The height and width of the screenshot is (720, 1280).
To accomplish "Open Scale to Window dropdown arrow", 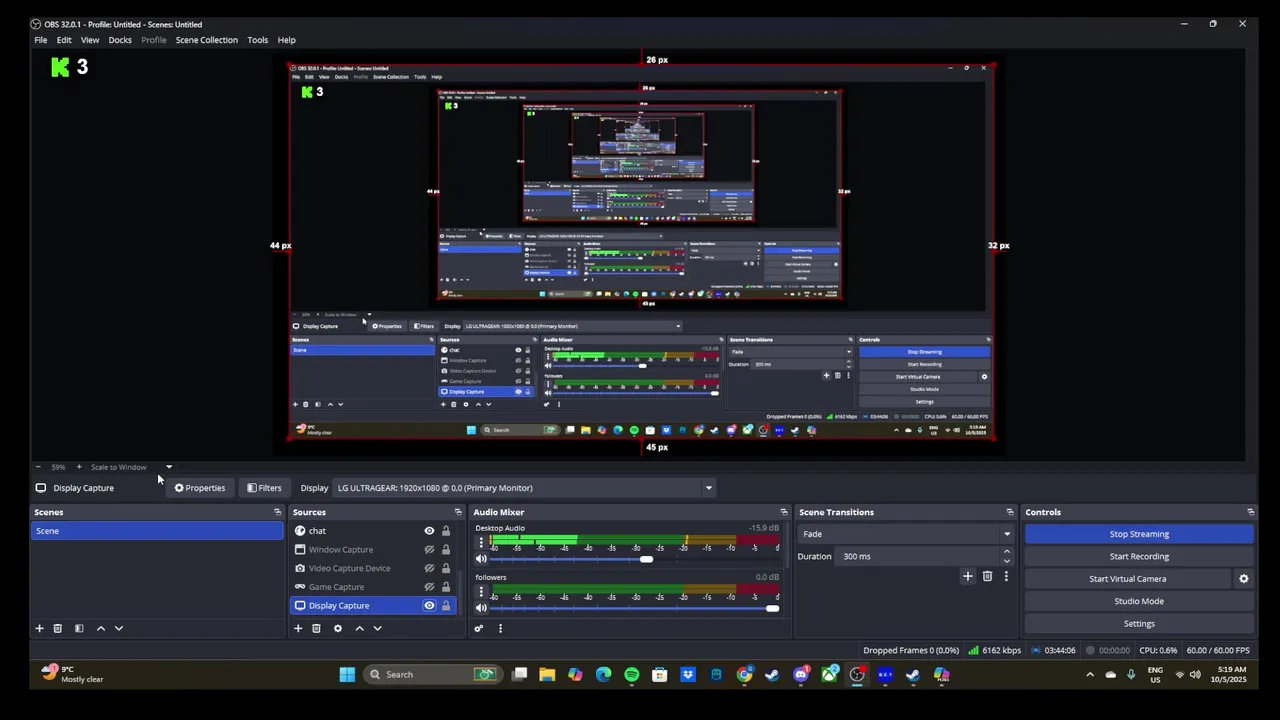I will point(169,467).
